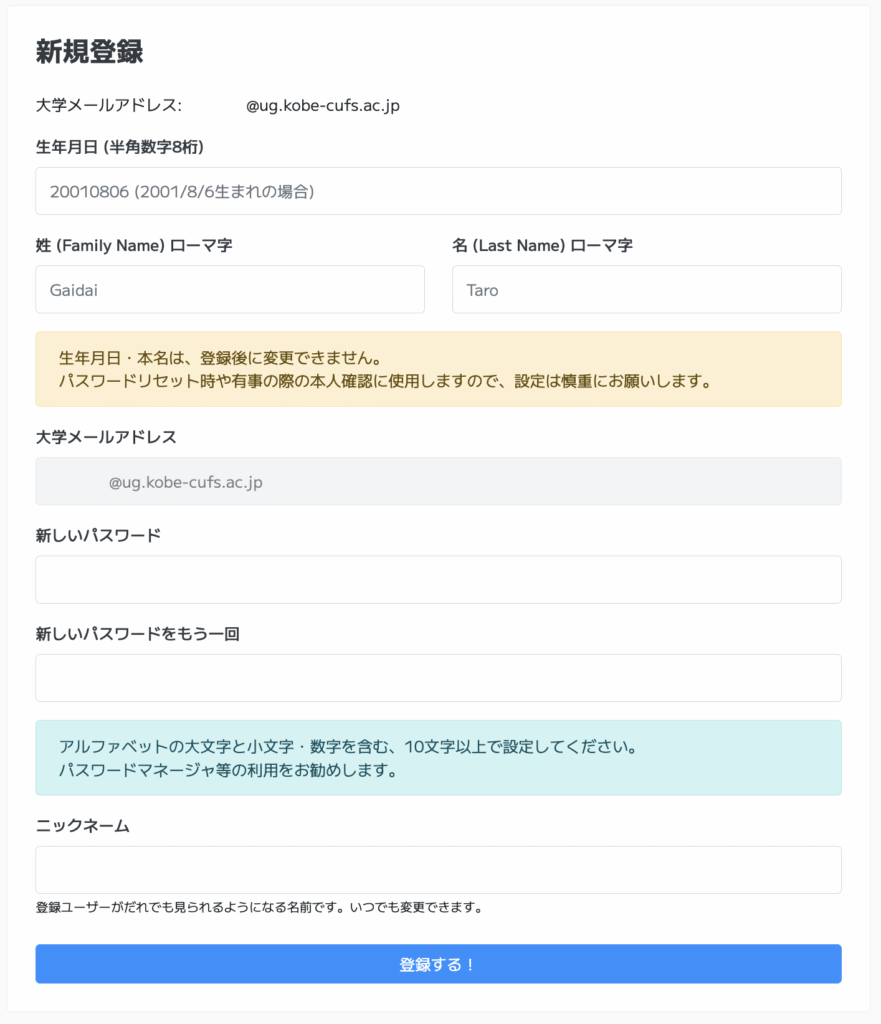
Task: Click the 新規登録 page heading
Action: coord(89,52)
